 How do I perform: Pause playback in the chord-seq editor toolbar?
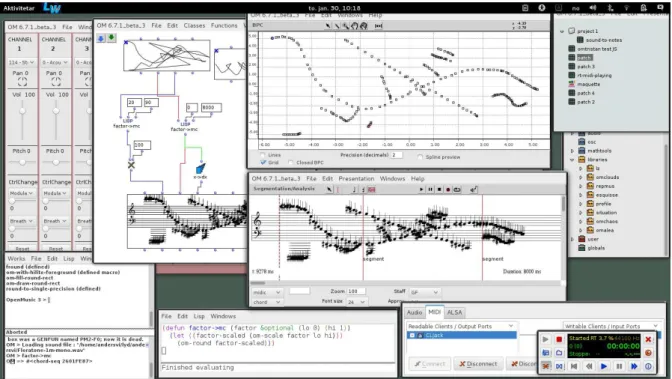tap(430, 189)
